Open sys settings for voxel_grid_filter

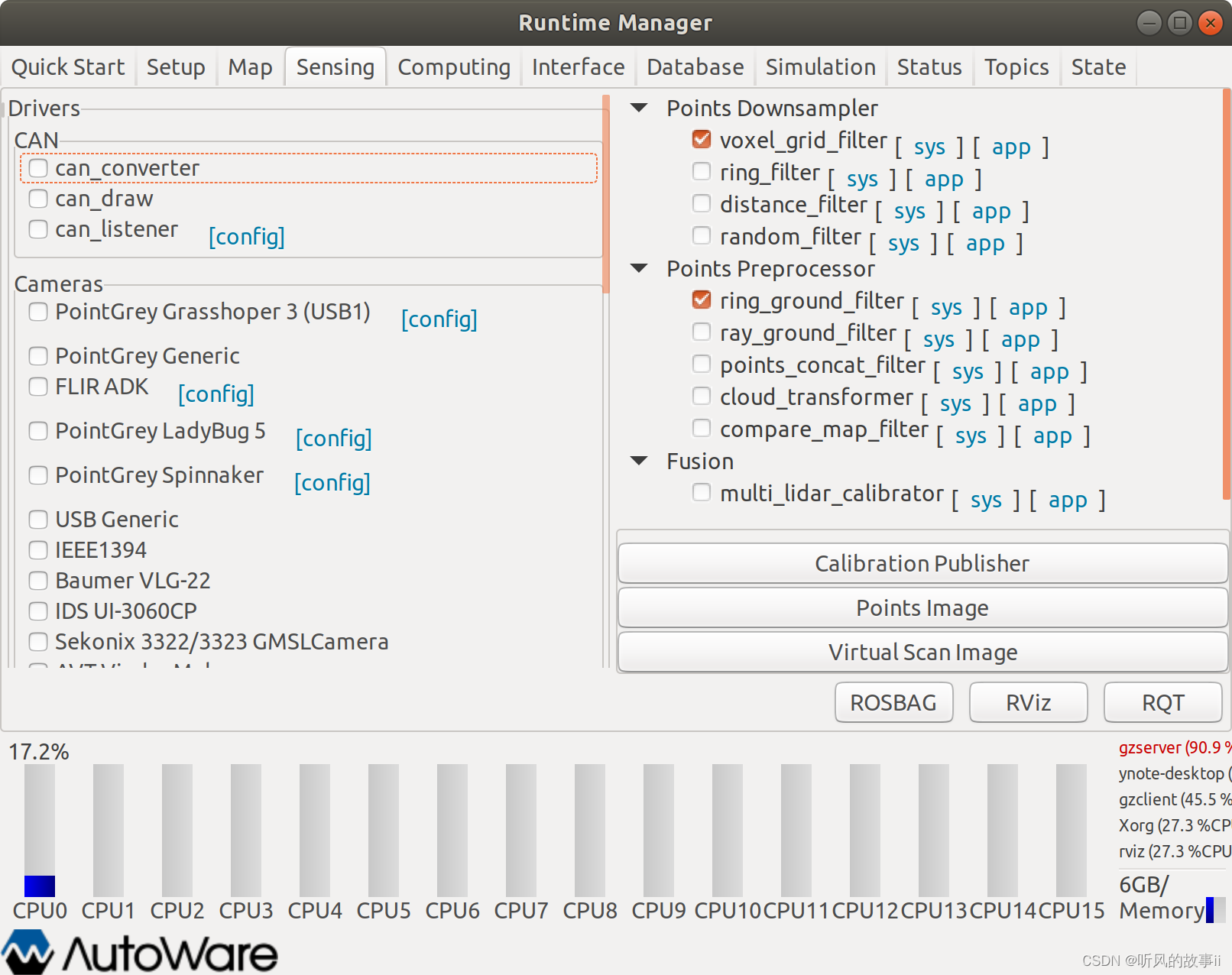click(x=929, y=147)
